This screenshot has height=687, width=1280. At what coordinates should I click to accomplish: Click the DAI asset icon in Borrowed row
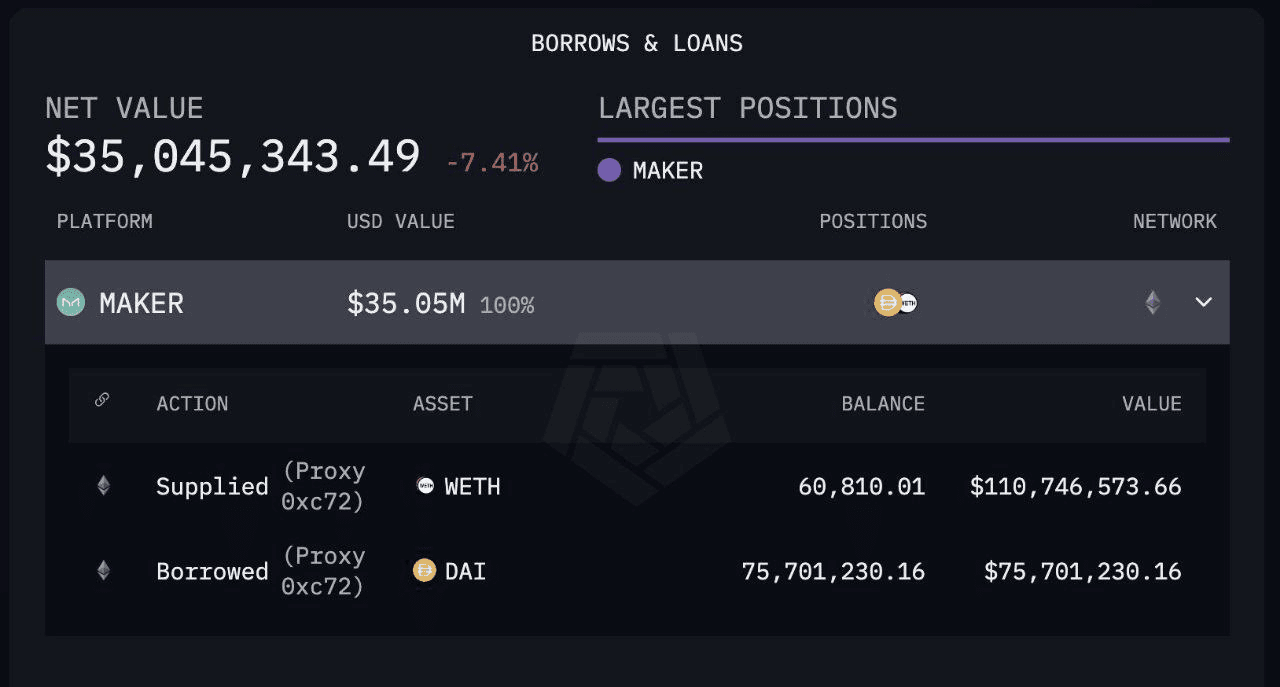(425, 571)
